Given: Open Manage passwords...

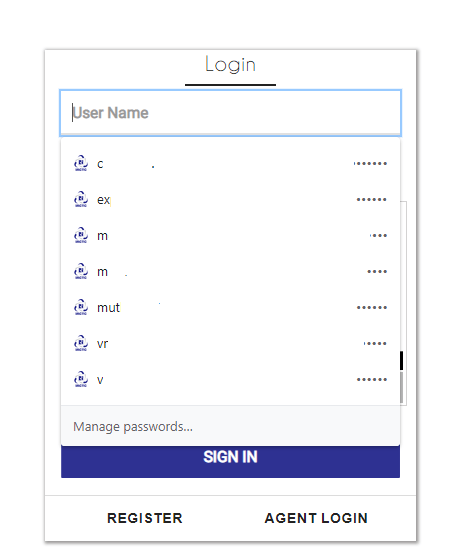Looking at the screenshot, I should coord(133,427).
